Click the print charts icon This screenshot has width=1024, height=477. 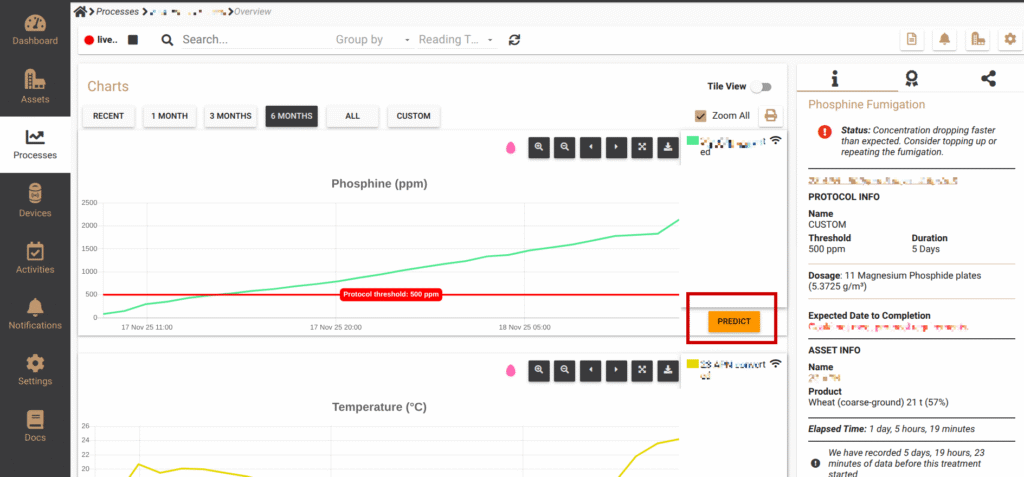[770, 116]
